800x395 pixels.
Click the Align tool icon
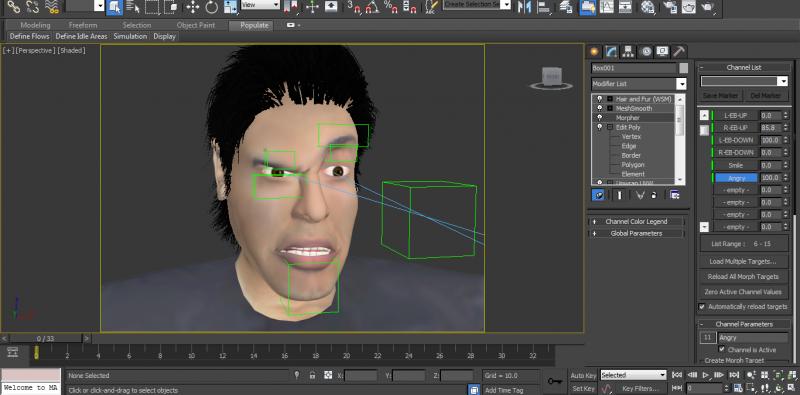[543, 7]
